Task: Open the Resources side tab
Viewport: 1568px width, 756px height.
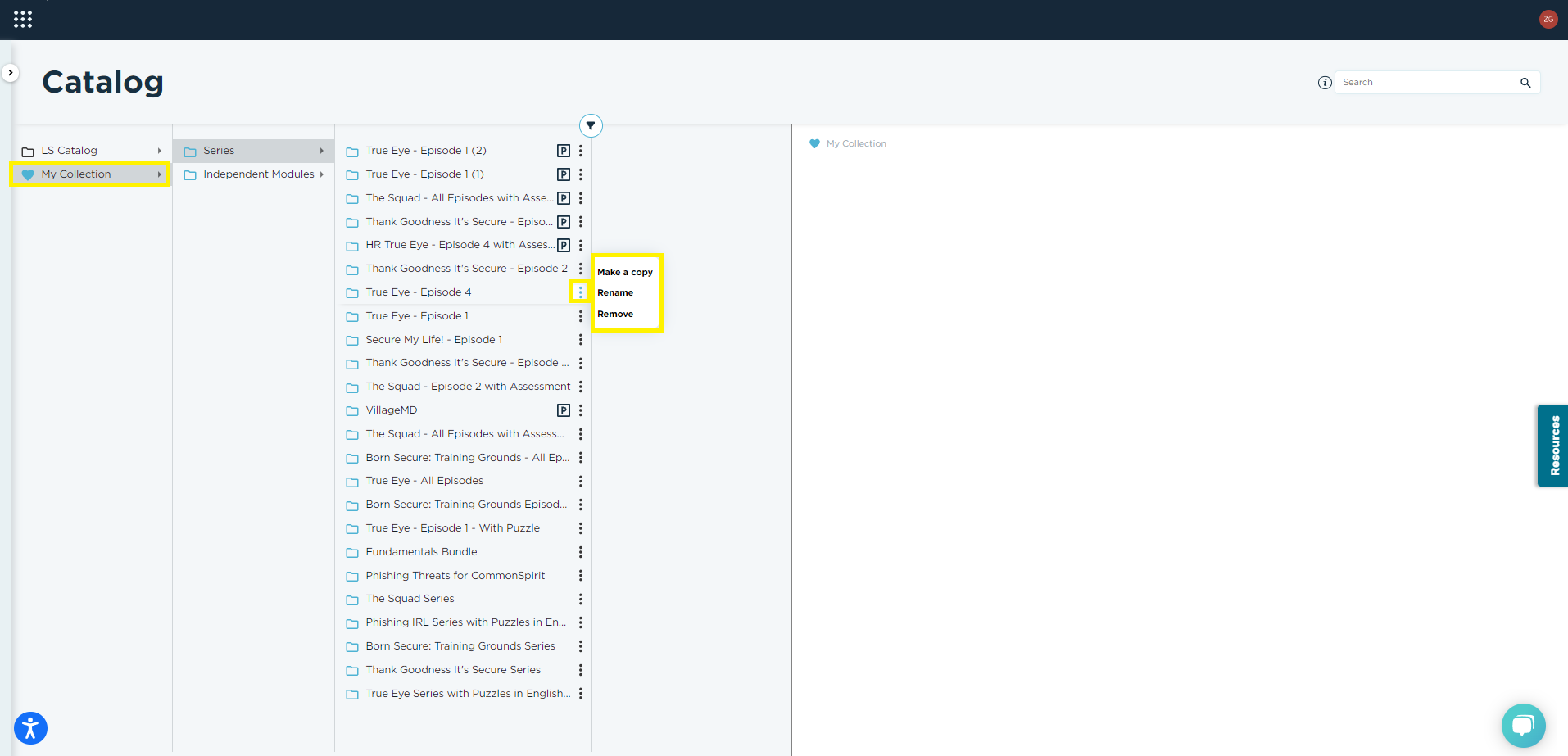Action: tap(1553, 446)
